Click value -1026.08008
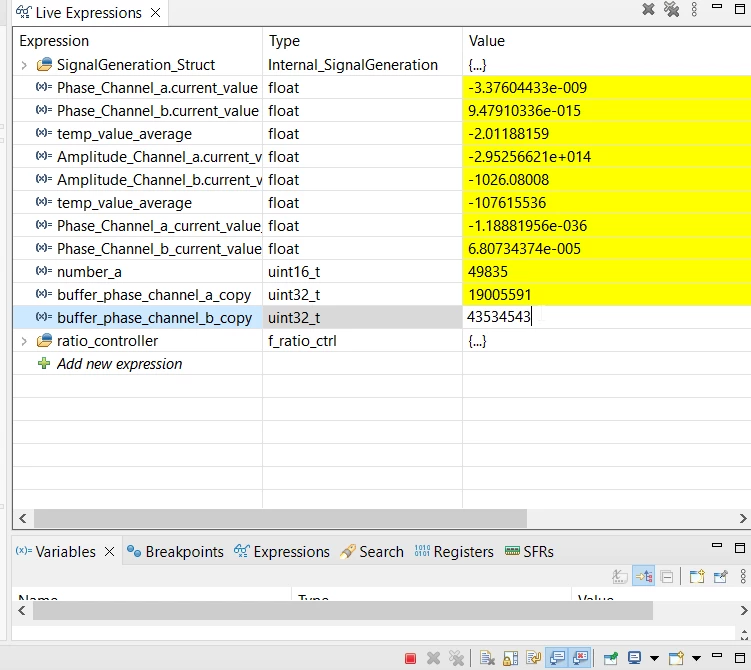 (508, 180)
